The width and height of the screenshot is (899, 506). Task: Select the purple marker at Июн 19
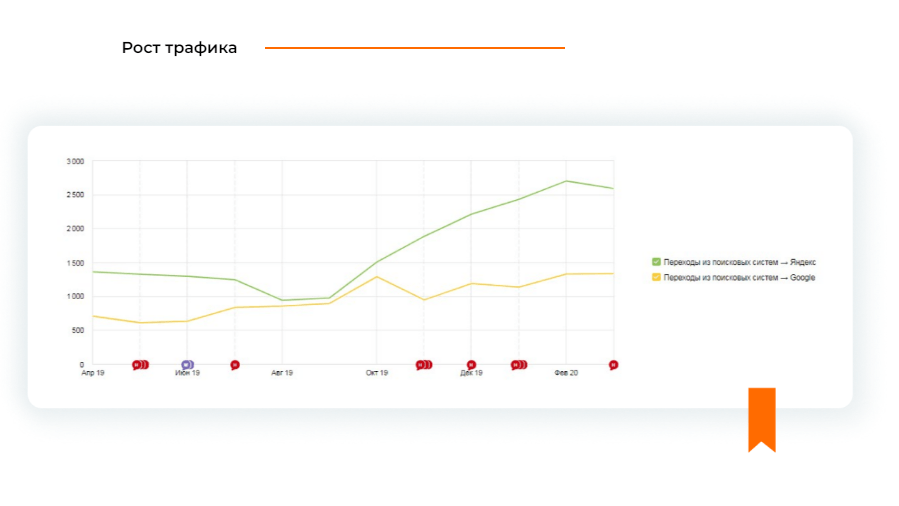point(186,365)
